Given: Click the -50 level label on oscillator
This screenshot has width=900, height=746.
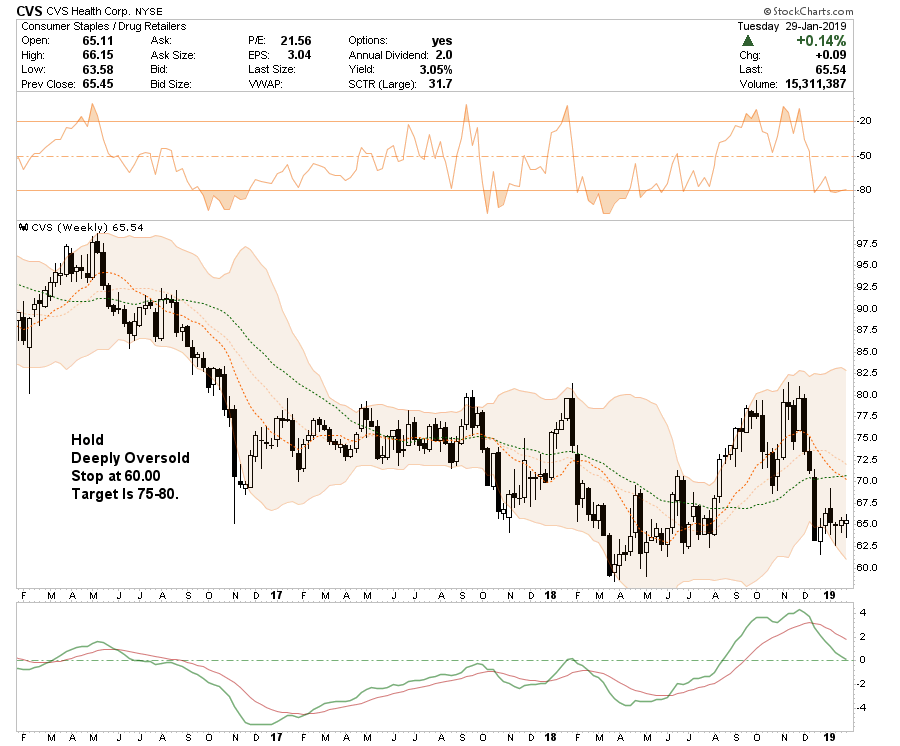Looking at the screenshot, I should click(x=864, y=156).
